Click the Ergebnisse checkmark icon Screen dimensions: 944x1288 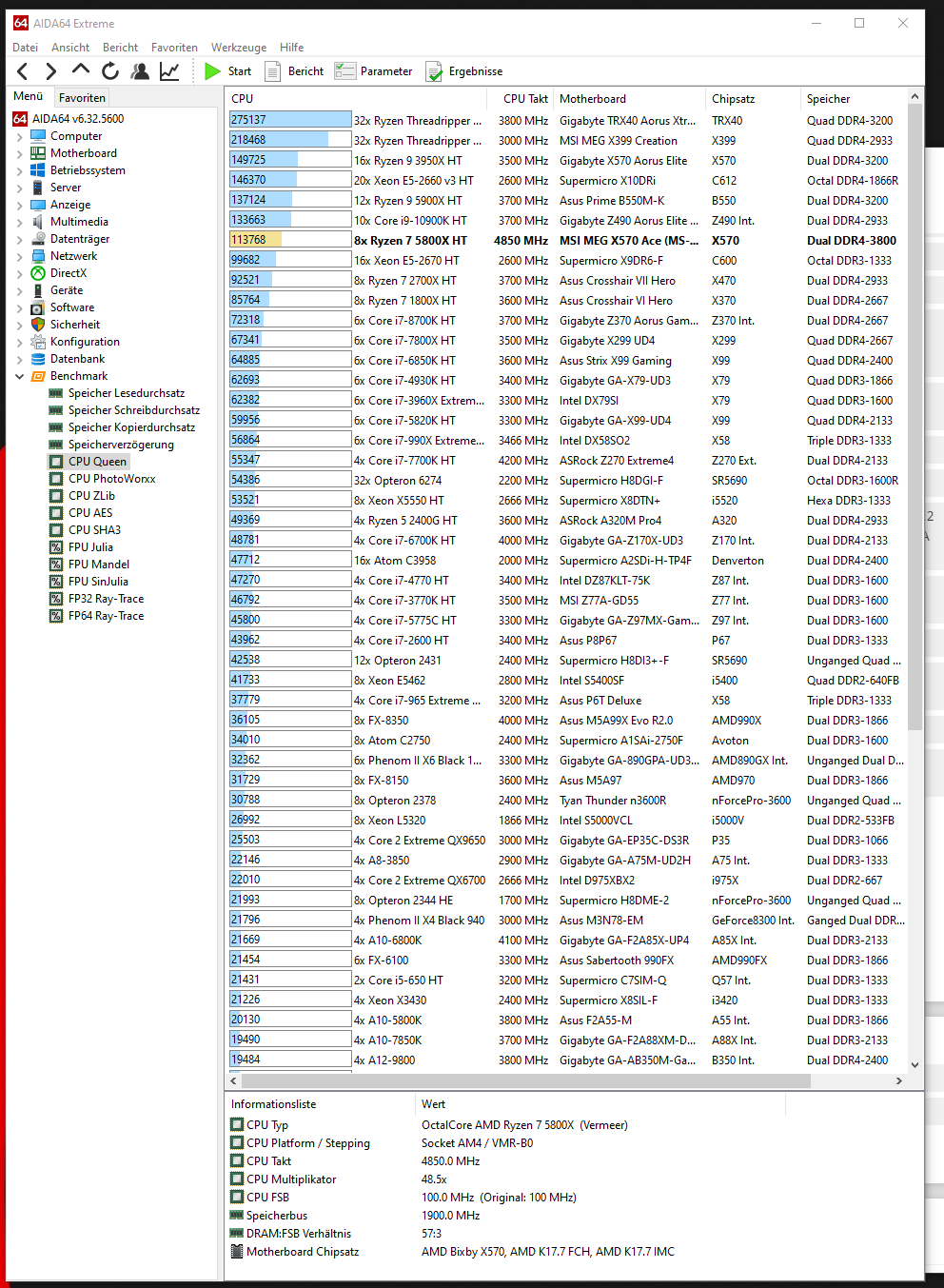click(x=434, y=71)
